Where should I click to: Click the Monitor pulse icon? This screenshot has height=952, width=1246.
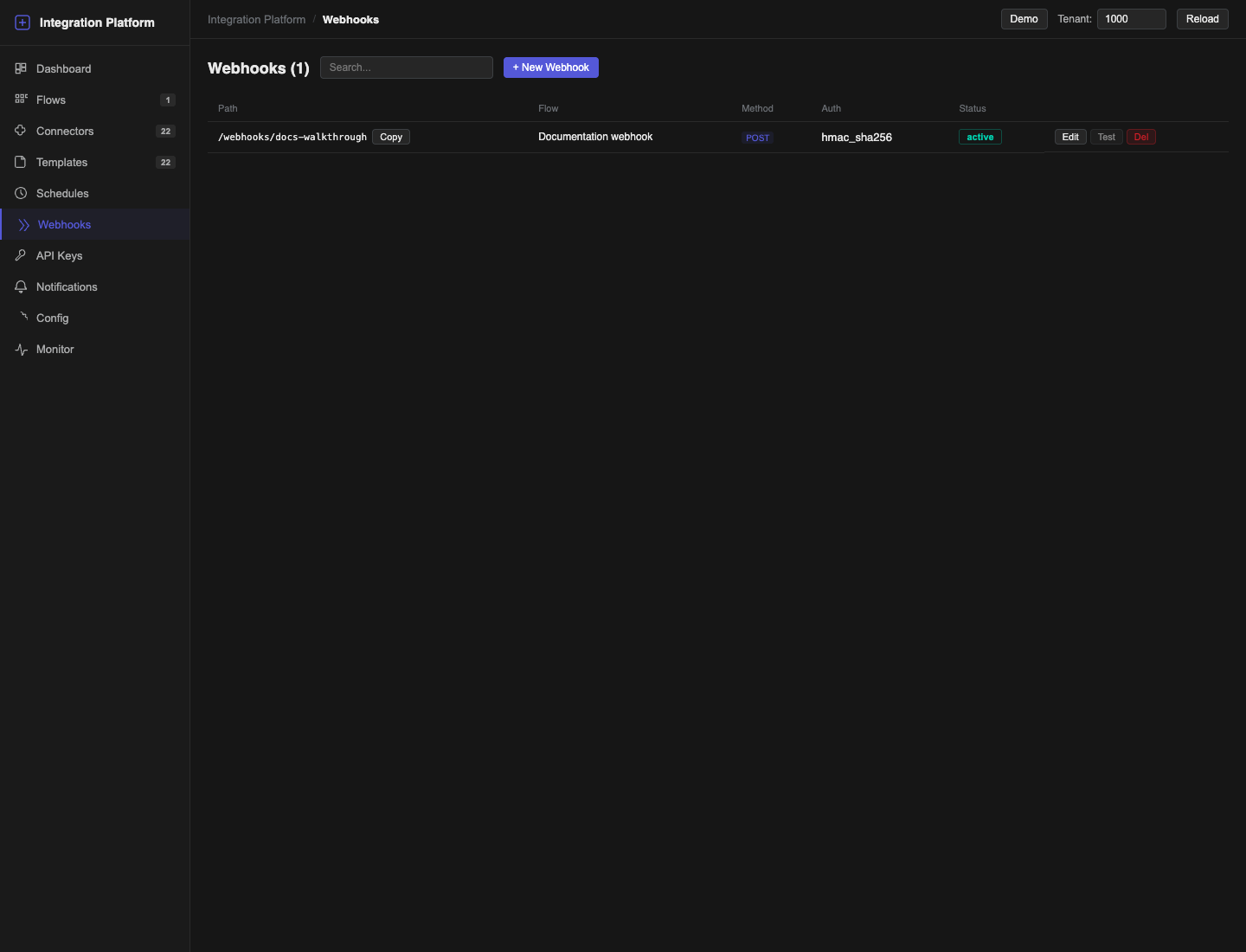[21, 349]
